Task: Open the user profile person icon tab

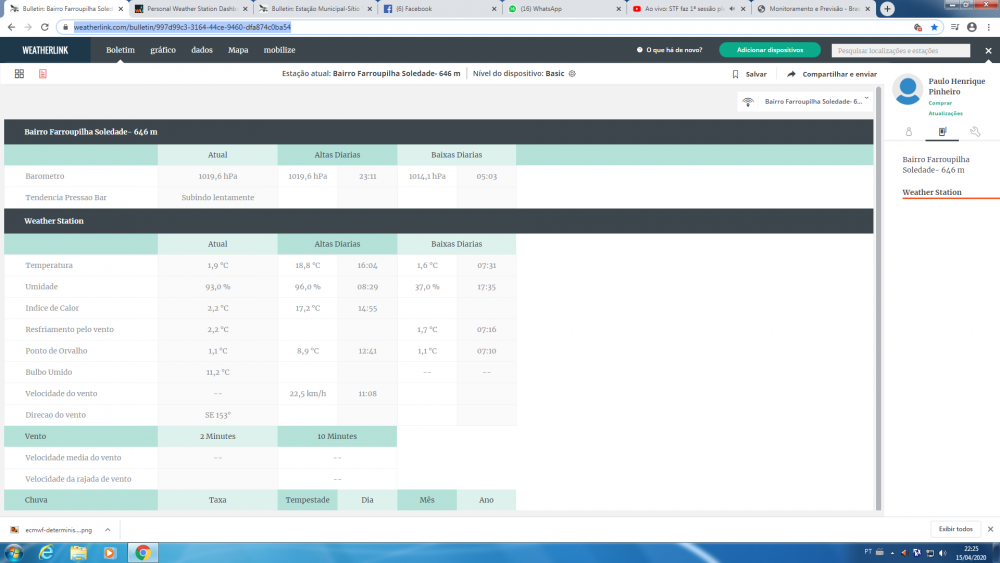Action: coord(909,131)
